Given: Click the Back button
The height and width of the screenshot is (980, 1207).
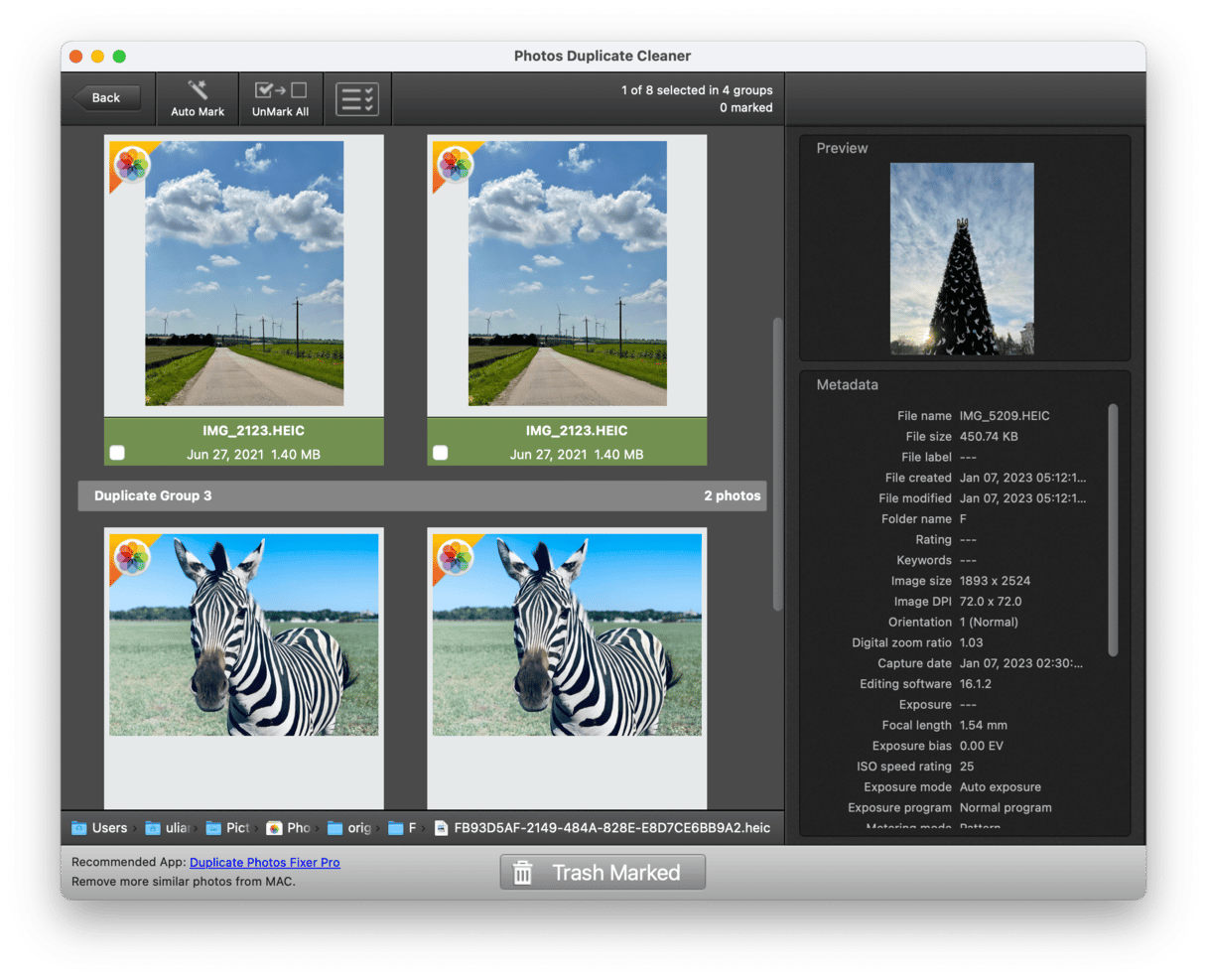Looking at the screenshot, I should point(106,98).
